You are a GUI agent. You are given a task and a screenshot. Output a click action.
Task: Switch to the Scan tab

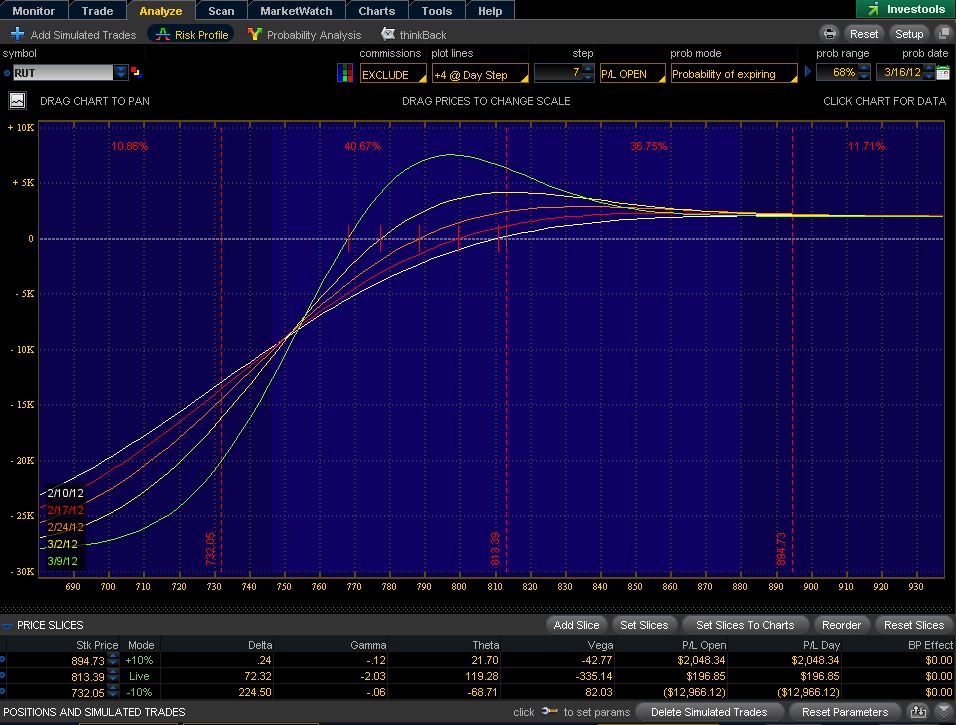coord(221,10)
